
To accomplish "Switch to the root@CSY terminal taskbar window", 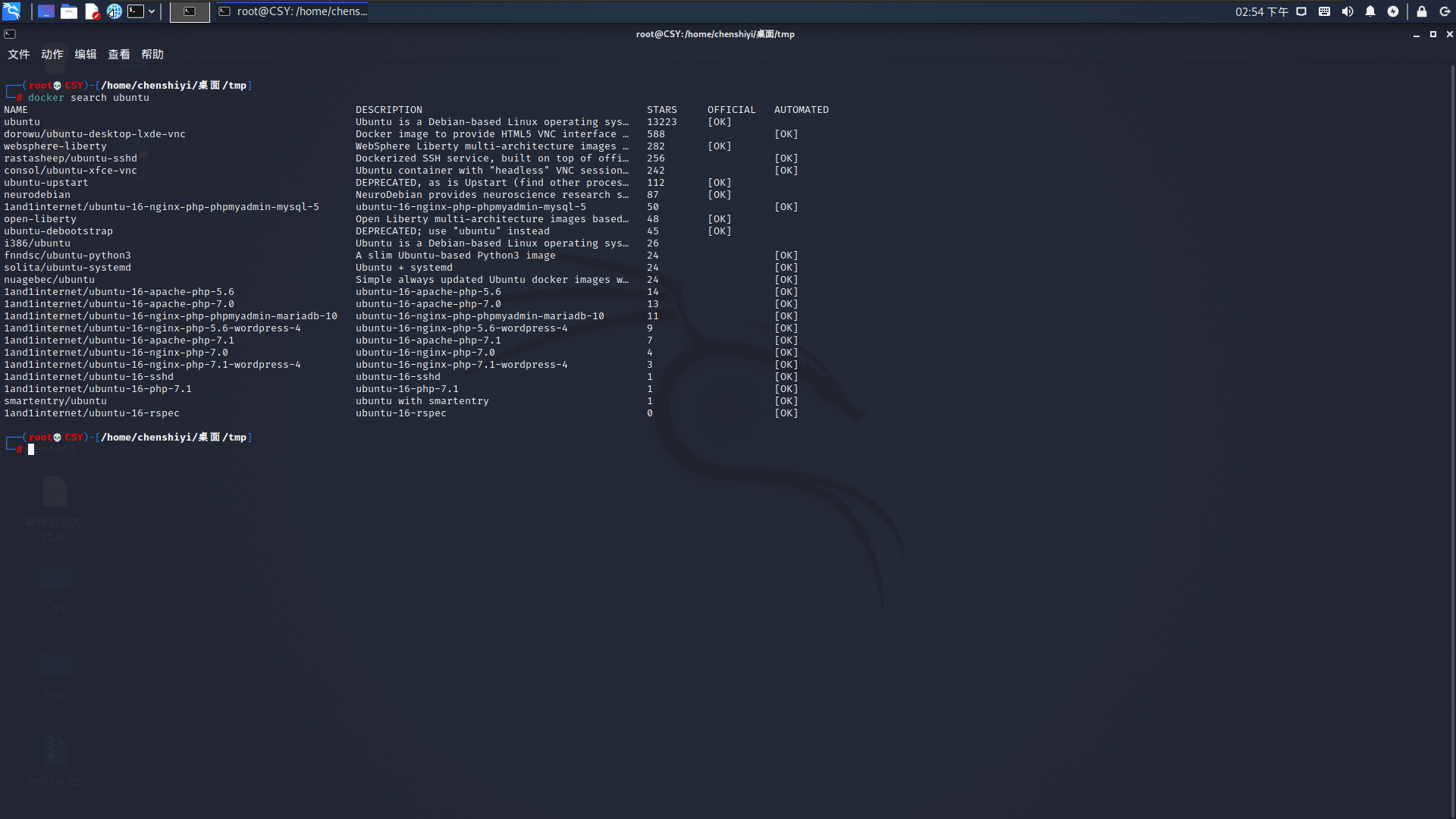I will point(293,11).
